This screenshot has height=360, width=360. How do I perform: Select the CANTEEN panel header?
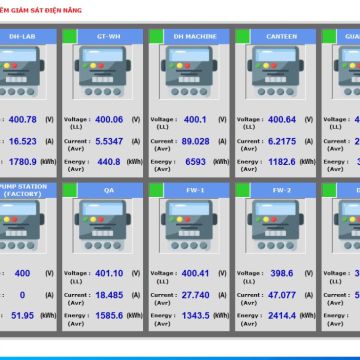pyautogui.click(x=283, y=36)
